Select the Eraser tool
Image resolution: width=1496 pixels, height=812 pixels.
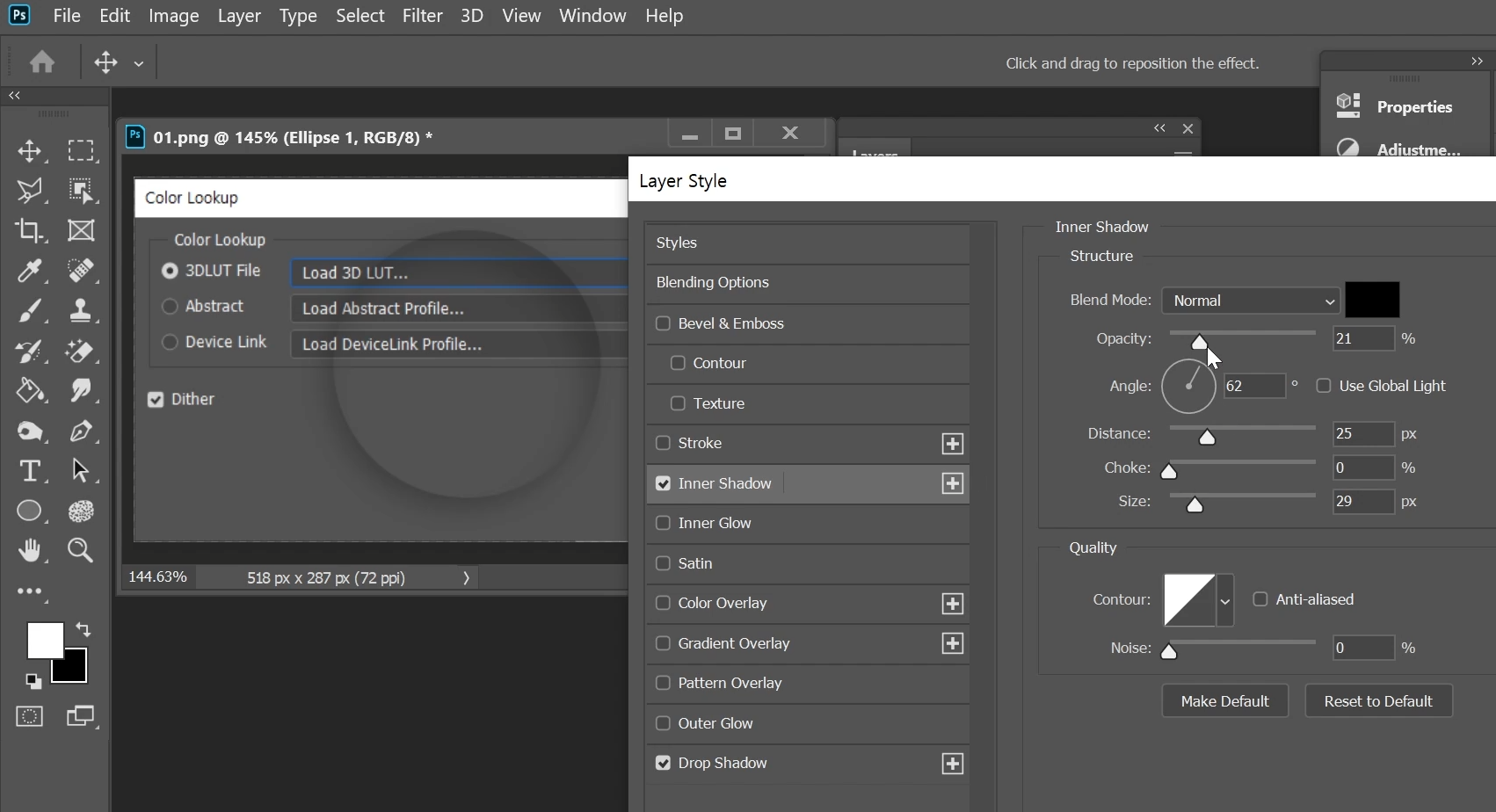click(81, 351)
